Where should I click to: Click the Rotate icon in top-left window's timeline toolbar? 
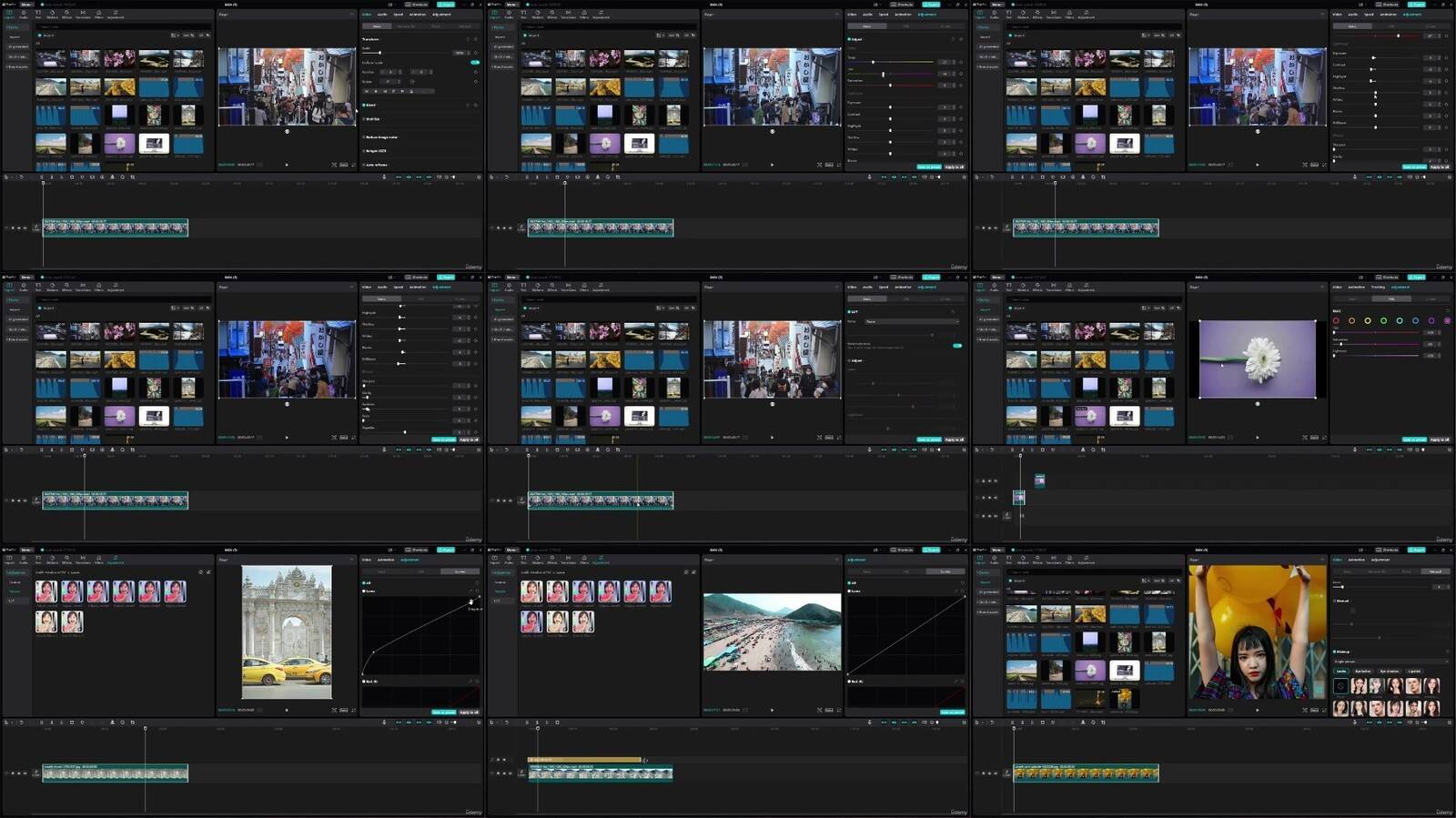click(x=123, y=177)
